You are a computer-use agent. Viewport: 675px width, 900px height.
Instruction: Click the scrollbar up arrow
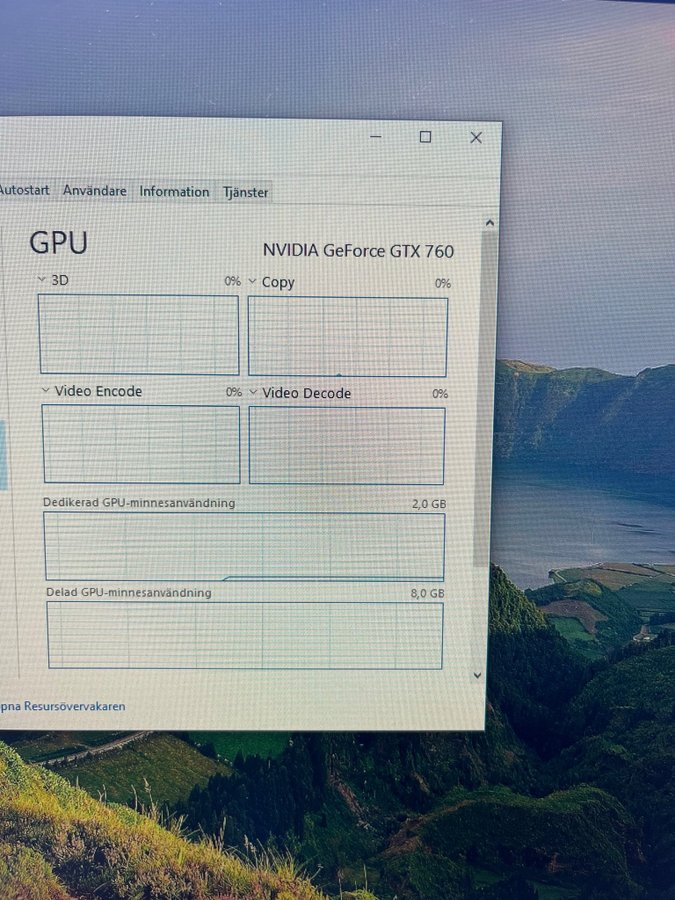click(489, 223)
